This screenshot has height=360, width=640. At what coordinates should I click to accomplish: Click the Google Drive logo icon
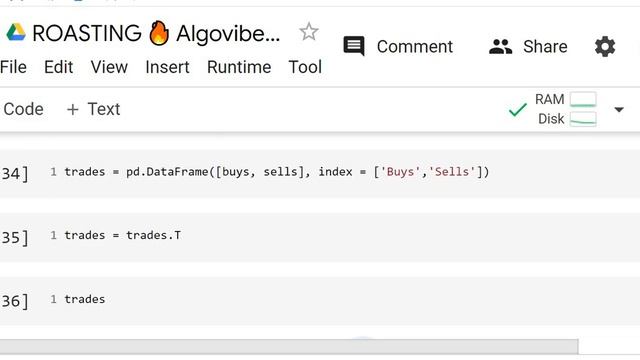[16, 33]
